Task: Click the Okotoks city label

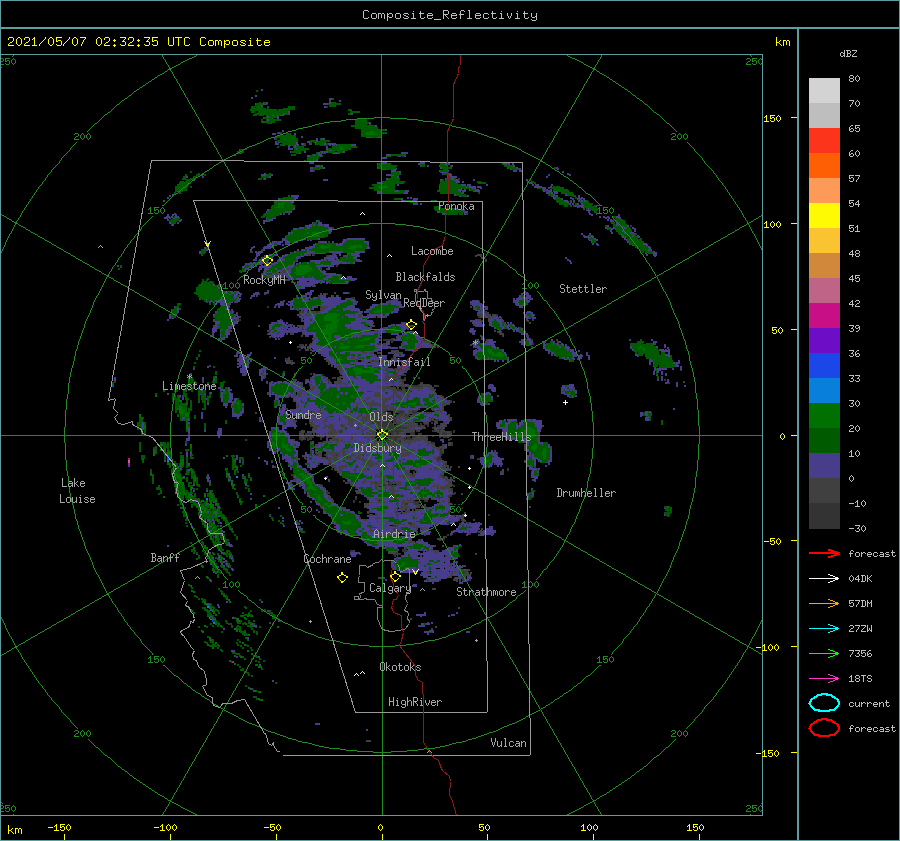Action: click(400, 667)
